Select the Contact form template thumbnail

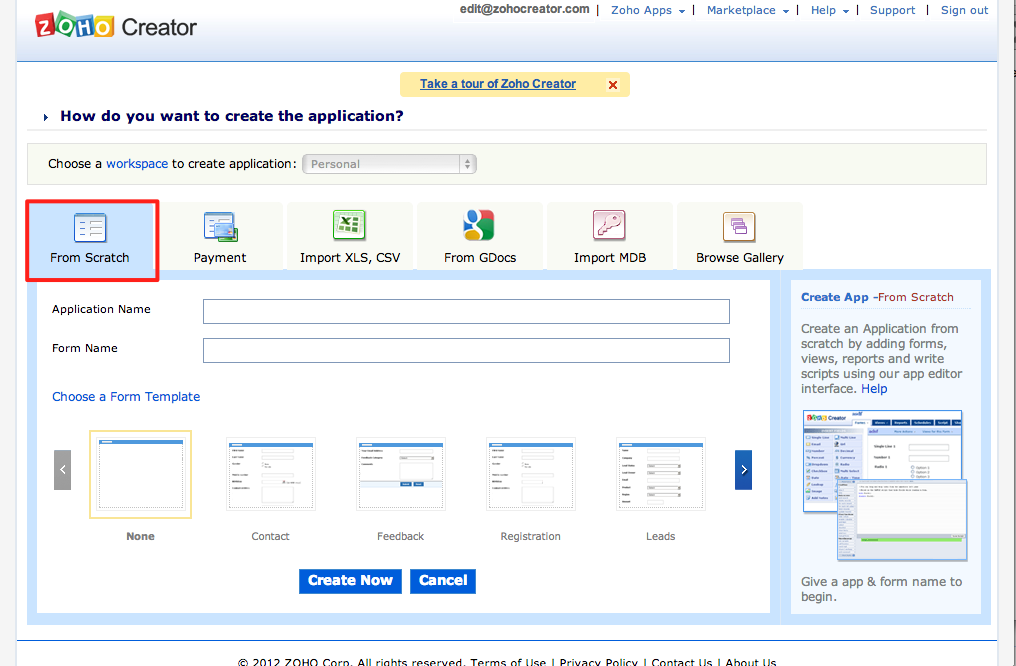270,475
